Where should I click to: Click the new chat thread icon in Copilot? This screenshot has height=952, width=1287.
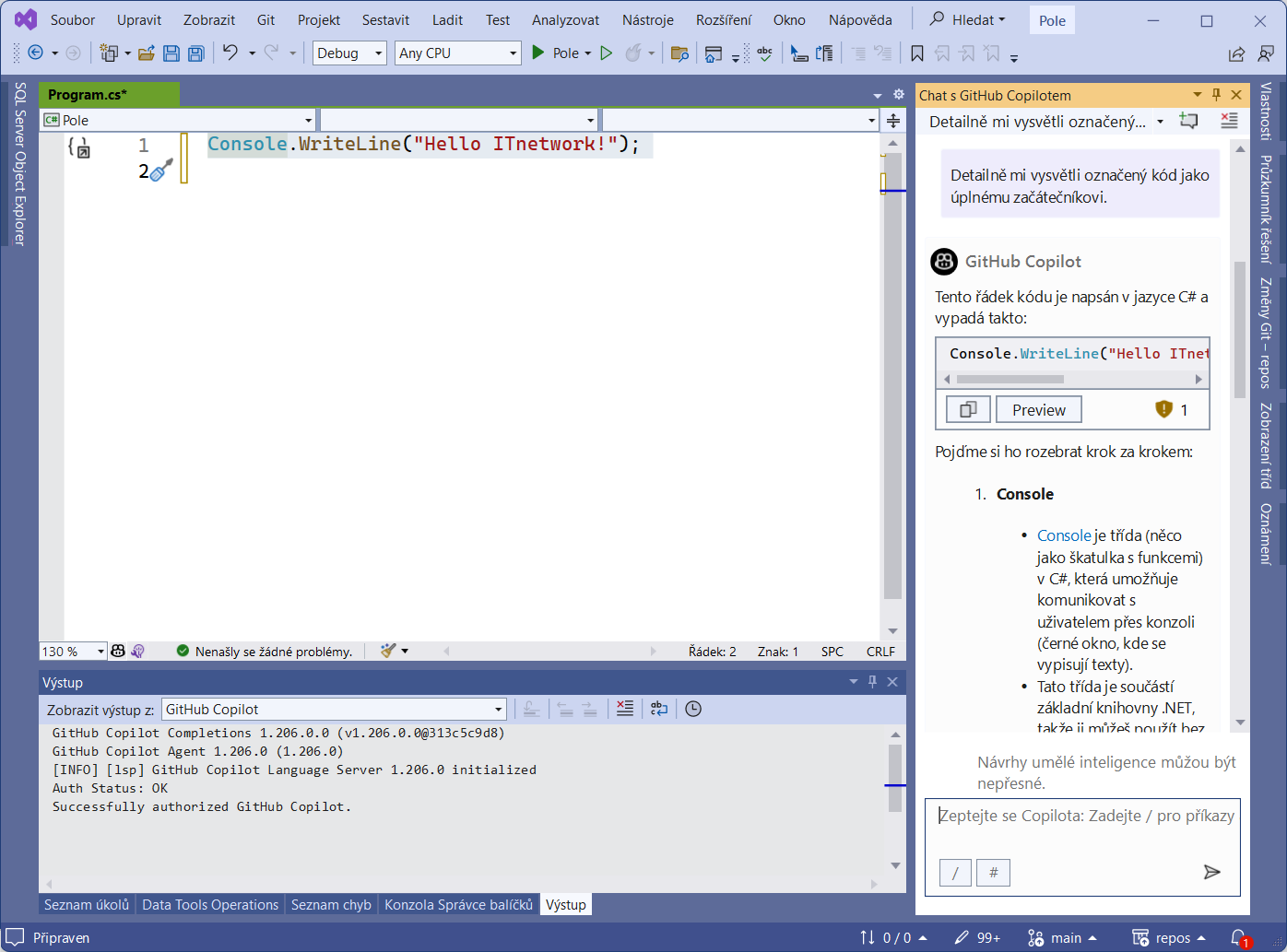click(1189, 121)
